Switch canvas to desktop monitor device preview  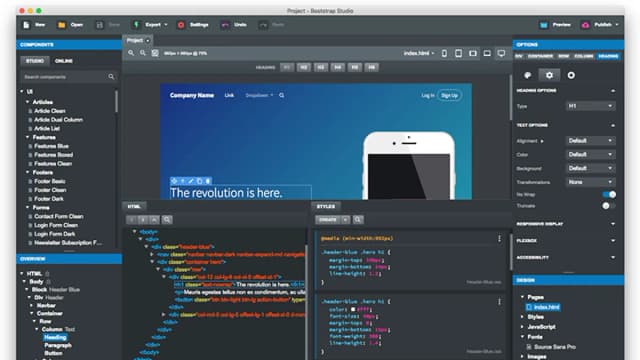[501, 53]
